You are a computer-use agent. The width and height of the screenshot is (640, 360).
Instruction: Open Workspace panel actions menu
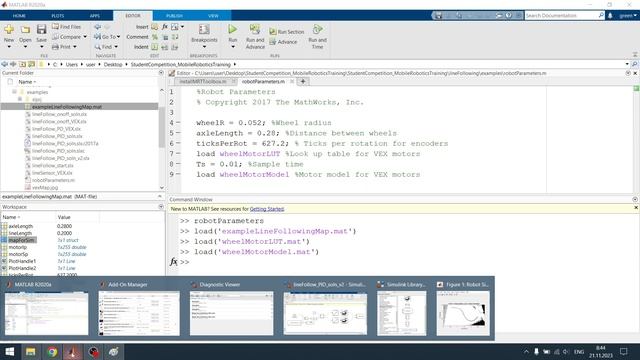(x=161, y=207)
